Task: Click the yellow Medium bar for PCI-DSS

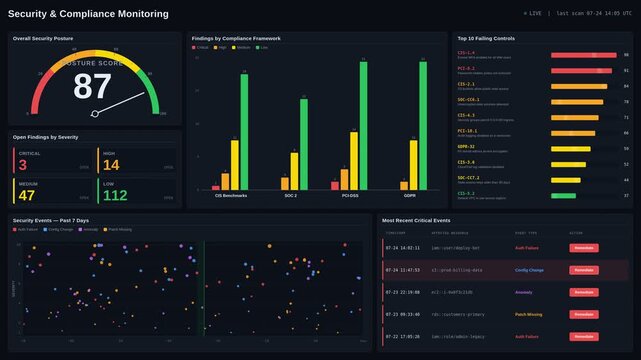Action: point(354,161)
